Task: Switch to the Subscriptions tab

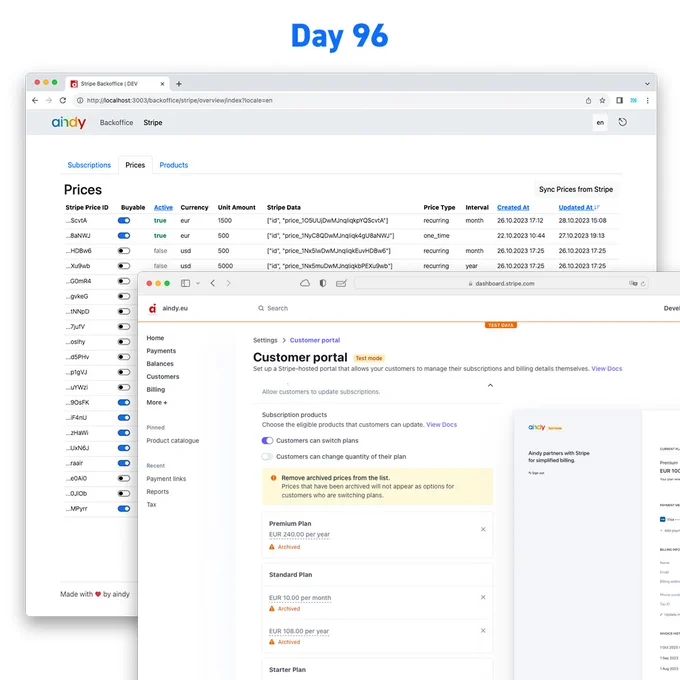Action: pos(89,165)
